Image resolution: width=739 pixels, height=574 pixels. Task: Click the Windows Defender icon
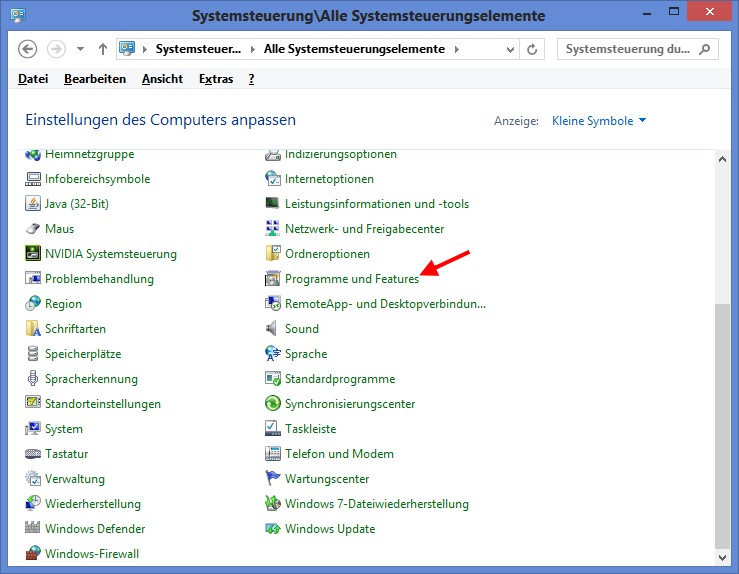click(x=33, y=529)
